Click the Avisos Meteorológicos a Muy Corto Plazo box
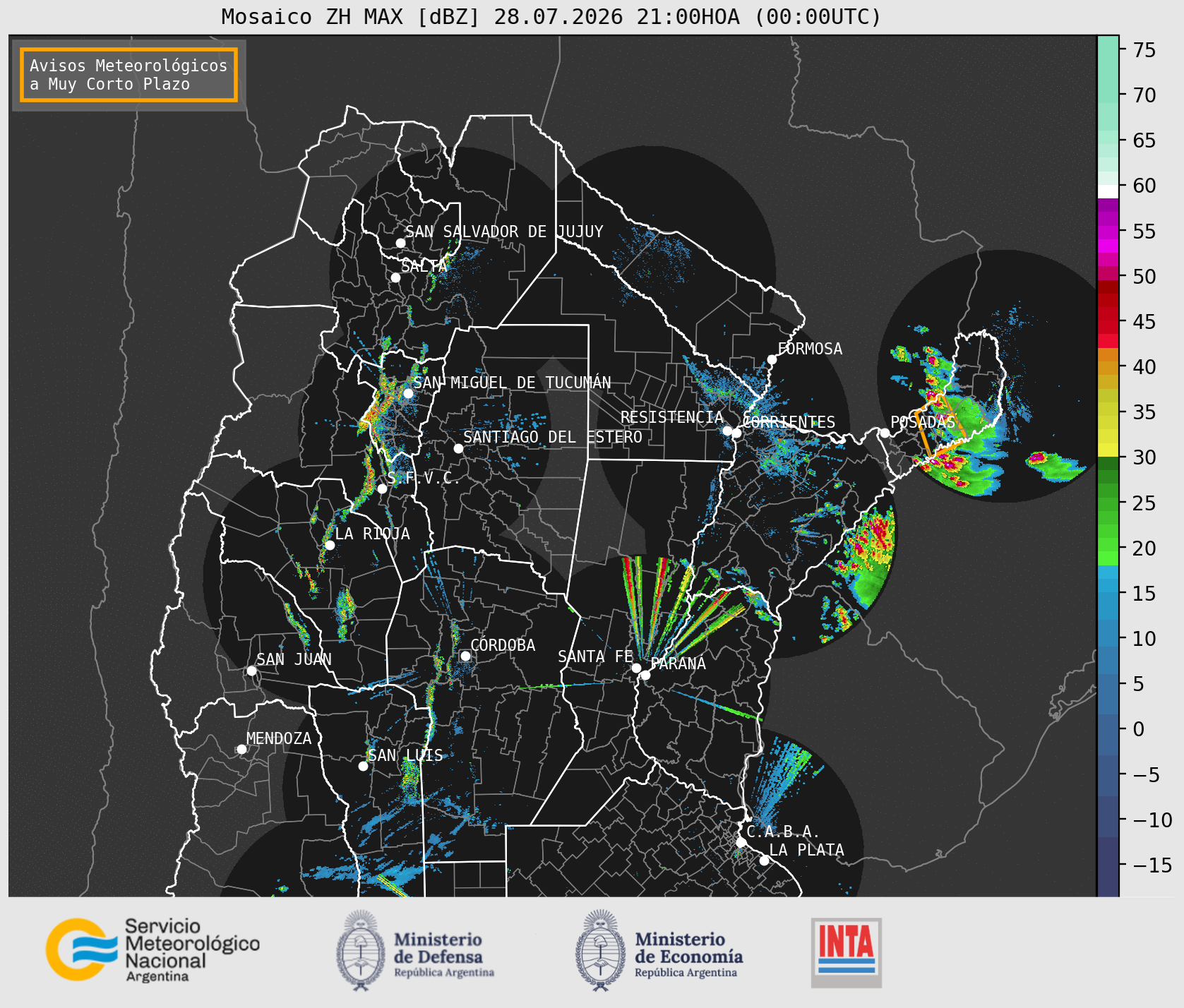The height and width of the screenshot is (1008, 1184). click(128, 75)
